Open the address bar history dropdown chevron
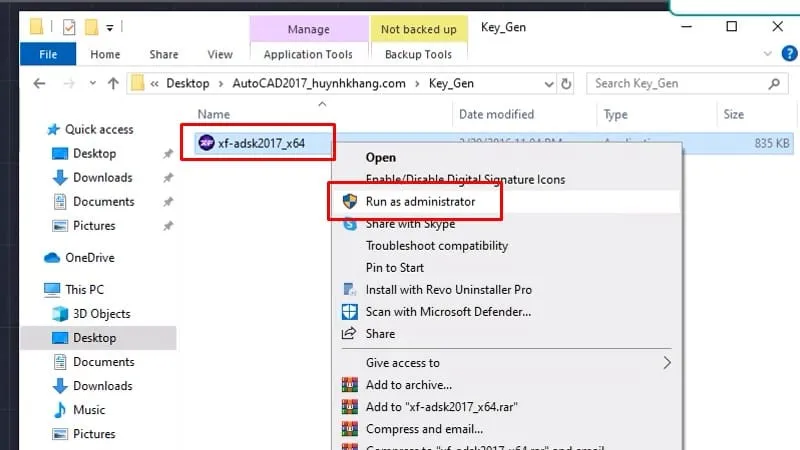 (x=549, y=84)
